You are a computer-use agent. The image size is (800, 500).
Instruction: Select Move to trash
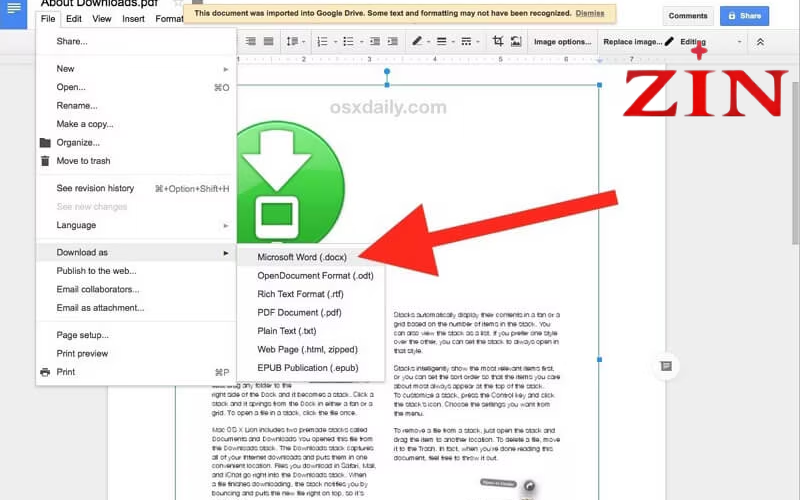coord(136,161)
